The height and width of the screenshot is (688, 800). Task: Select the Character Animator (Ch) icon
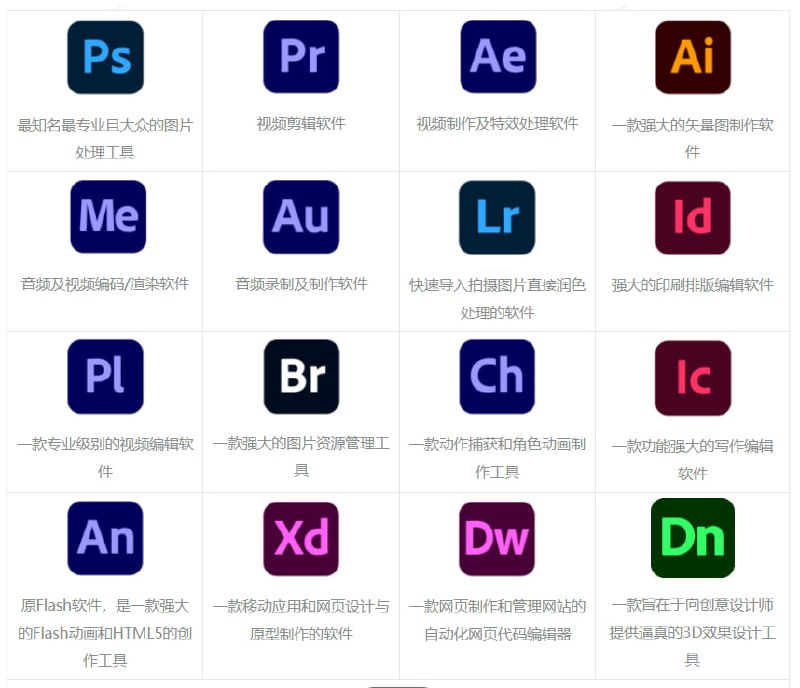(497, 377)
